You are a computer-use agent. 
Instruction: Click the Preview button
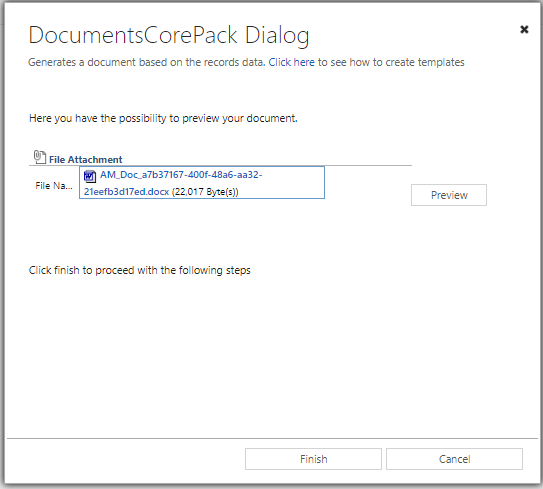449,195
